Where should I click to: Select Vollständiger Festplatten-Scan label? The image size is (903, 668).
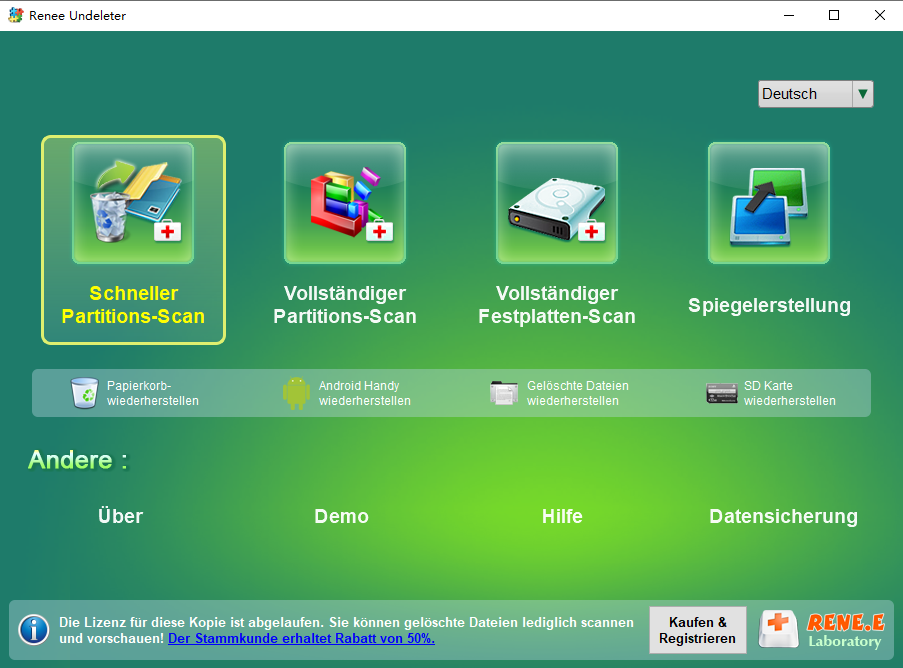pyautogui.click(x=557, y=305)
